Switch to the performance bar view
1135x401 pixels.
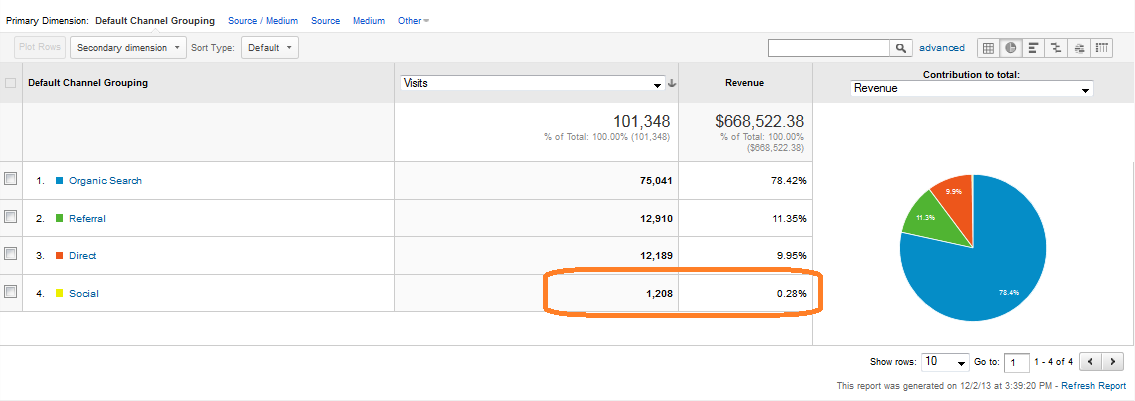point(1033,48)
